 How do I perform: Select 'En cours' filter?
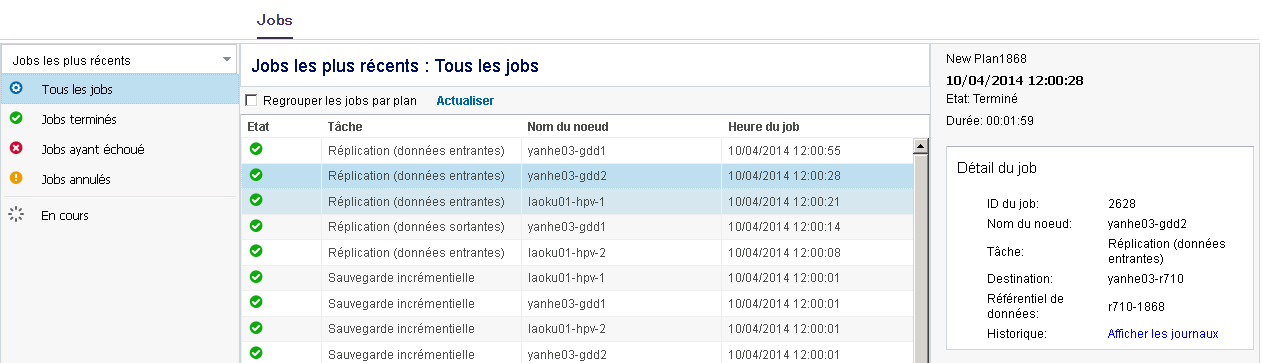tap(119, 215)
